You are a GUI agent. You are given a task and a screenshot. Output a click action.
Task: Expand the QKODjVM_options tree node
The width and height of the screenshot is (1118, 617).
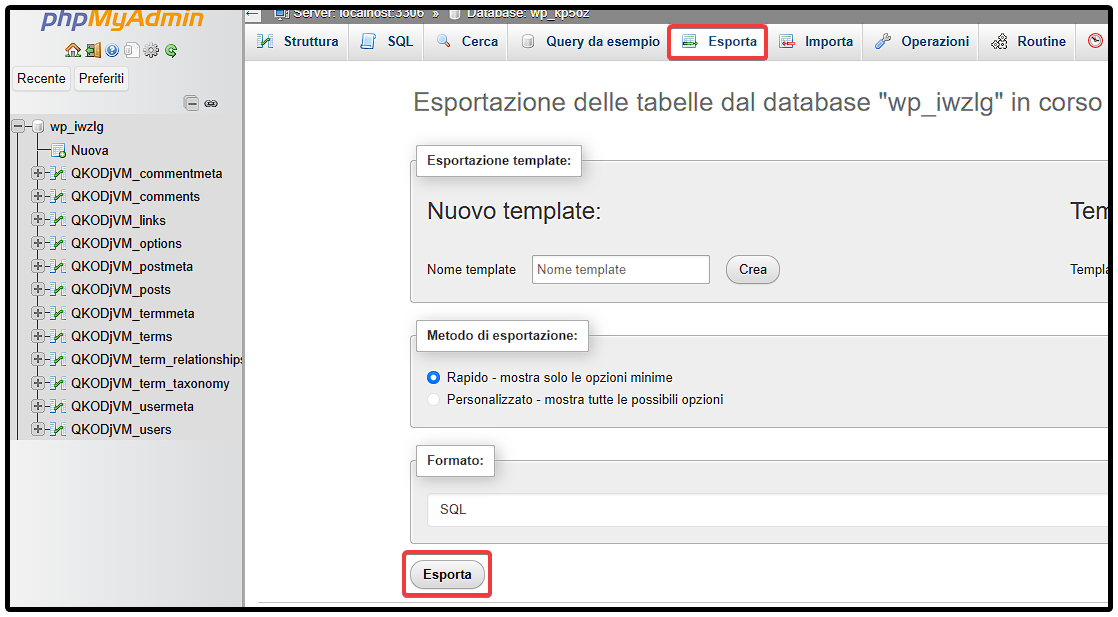[37, 243]
